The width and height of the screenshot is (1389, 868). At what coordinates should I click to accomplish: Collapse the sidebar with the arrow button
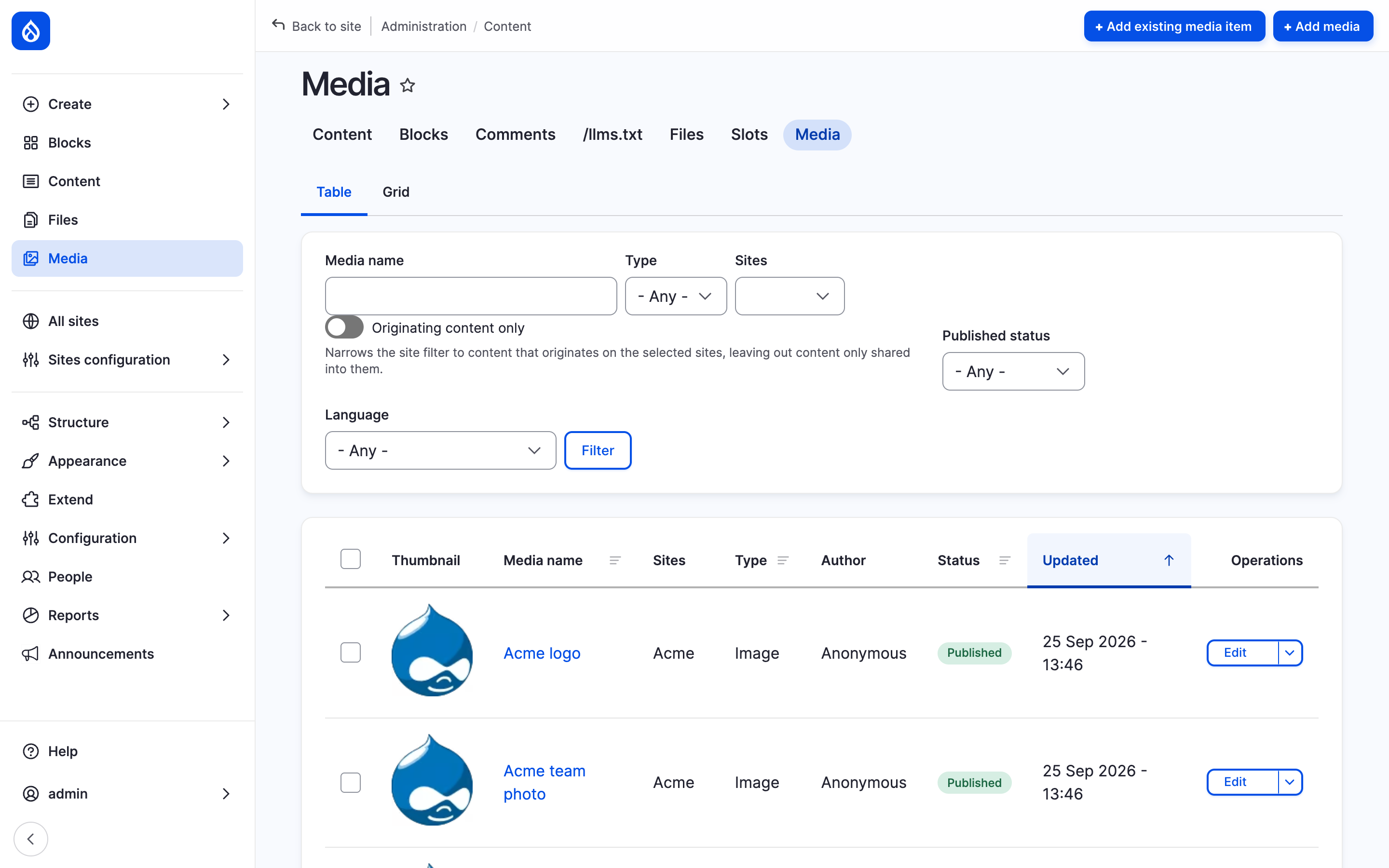click(30, 839)
